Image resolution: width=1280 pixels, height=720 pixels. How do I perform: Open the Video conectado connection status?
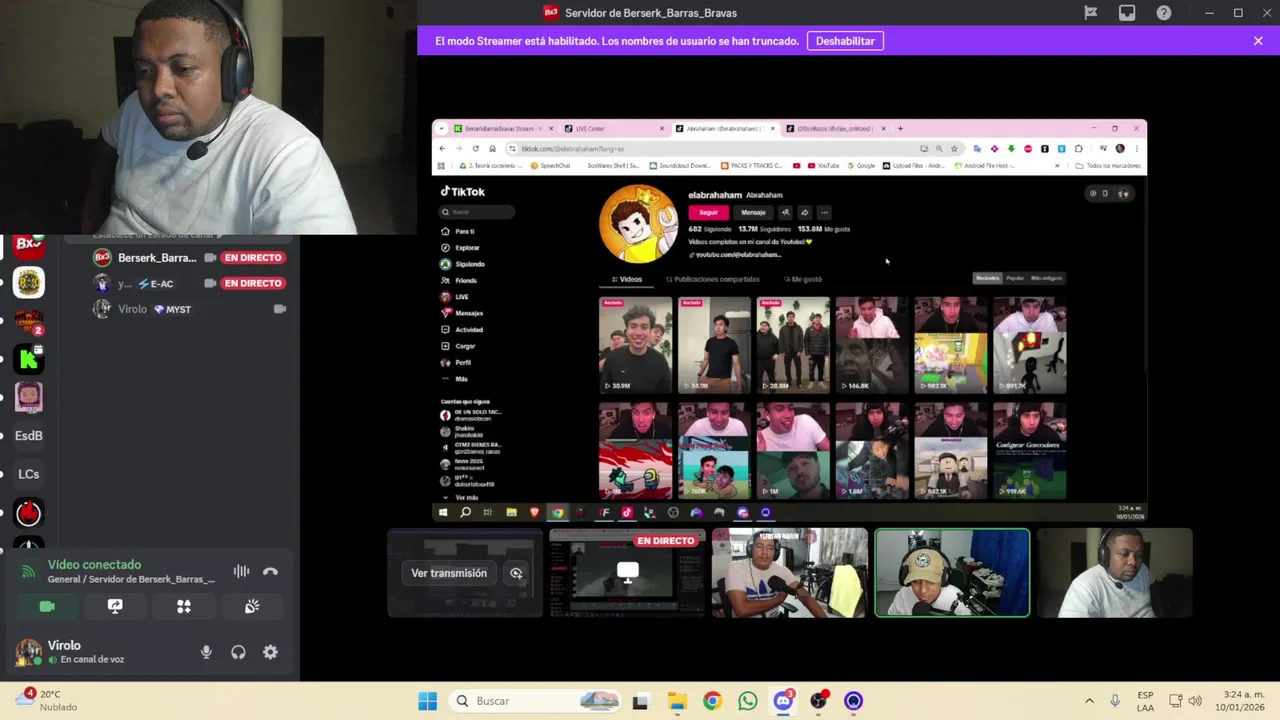(94, 565)
